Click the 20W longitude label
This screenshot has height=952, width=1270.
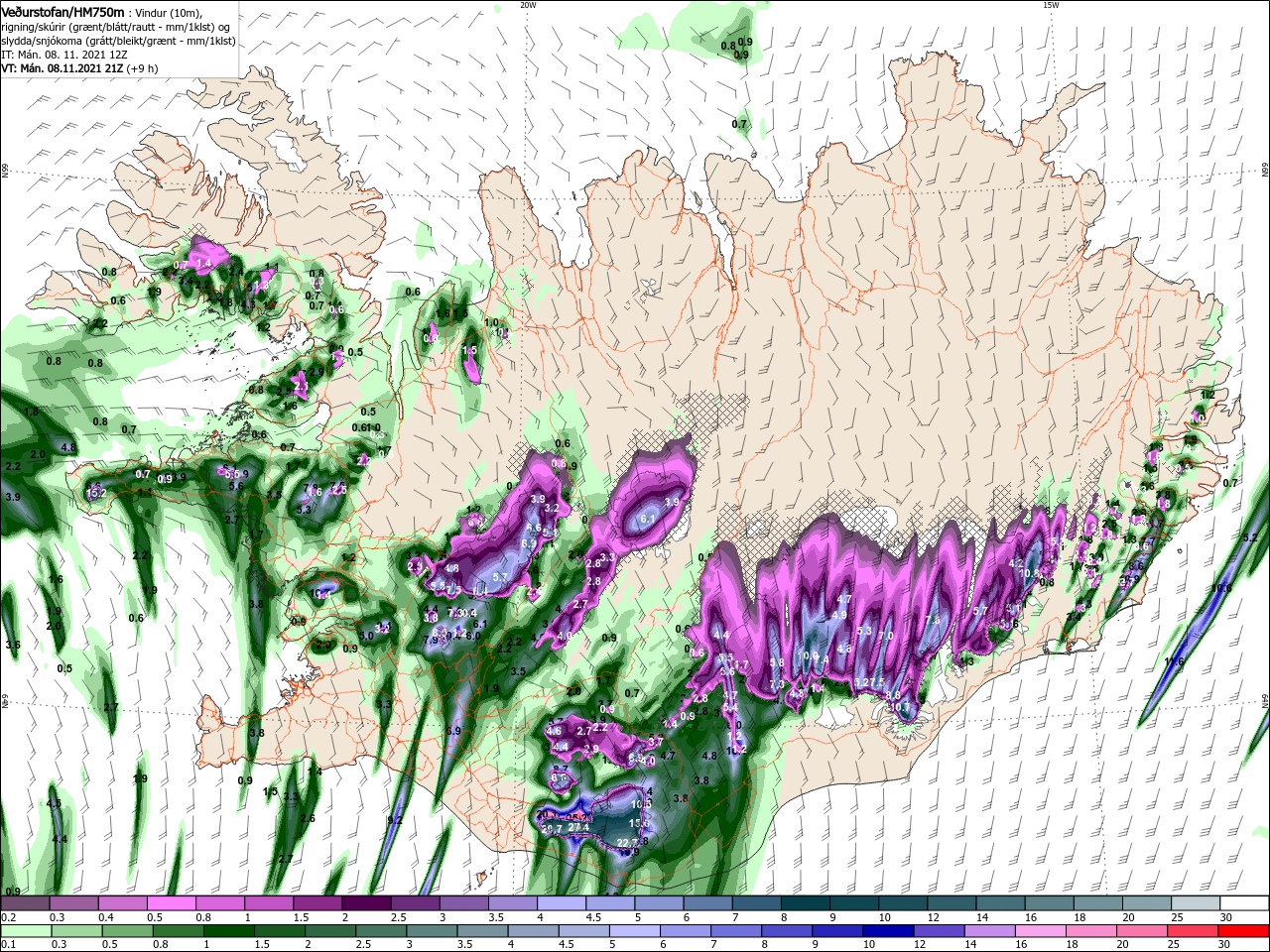(x=528, y=5)
